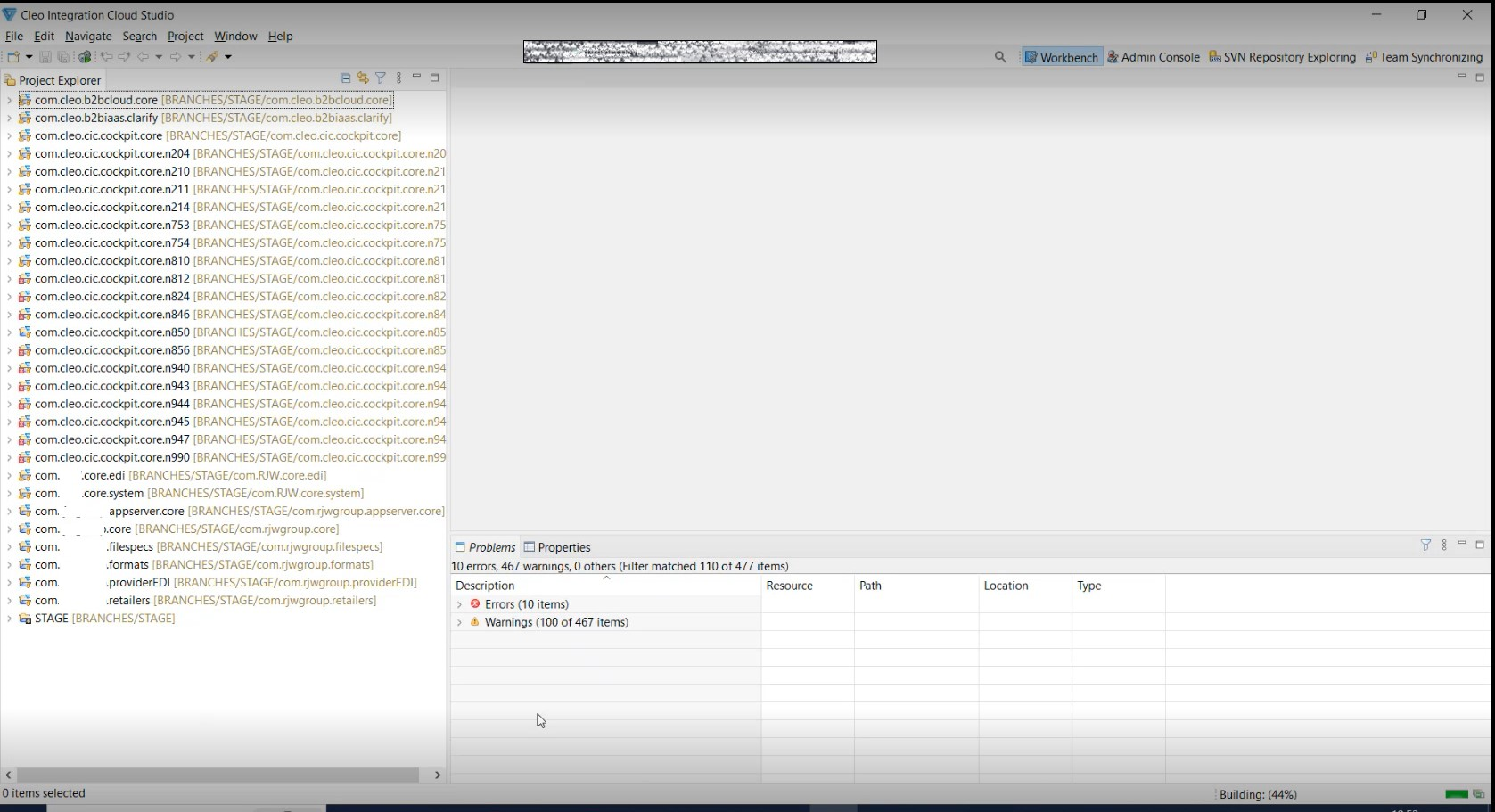The height and width of the screenshot is (812, 1495).
Task: Minimize the editor area
Action: point(1462,77)
